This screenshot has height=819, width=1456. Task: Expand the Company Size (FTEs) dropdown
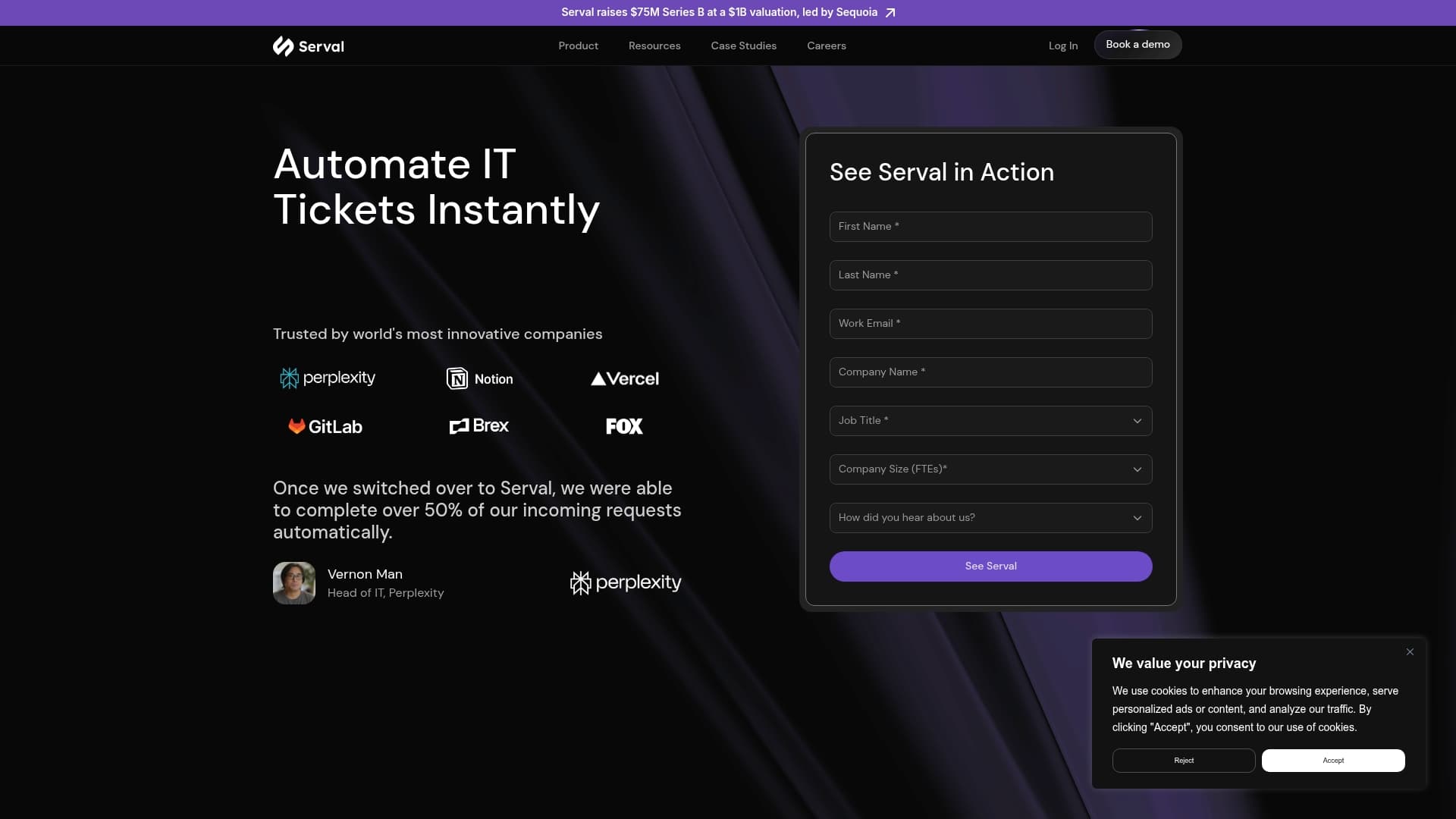[x=990, y=469]
